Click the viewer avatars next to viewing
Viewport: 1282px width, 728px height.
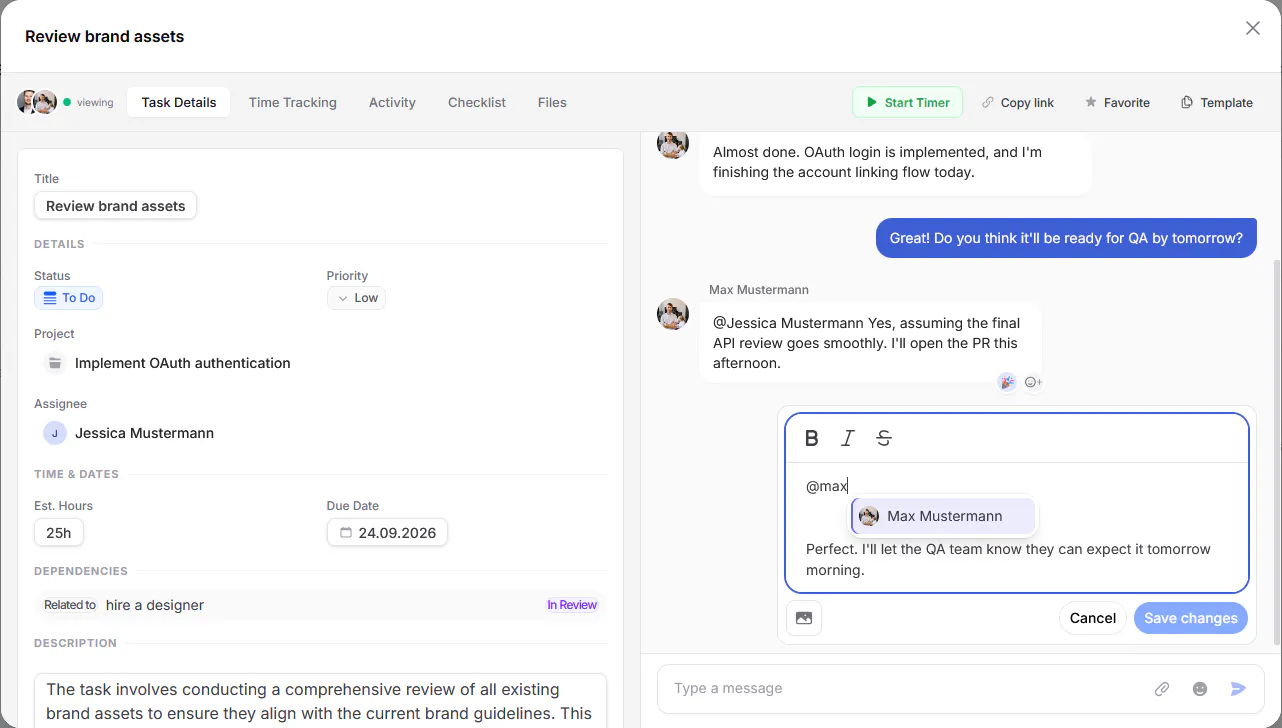tap(37, 102)
